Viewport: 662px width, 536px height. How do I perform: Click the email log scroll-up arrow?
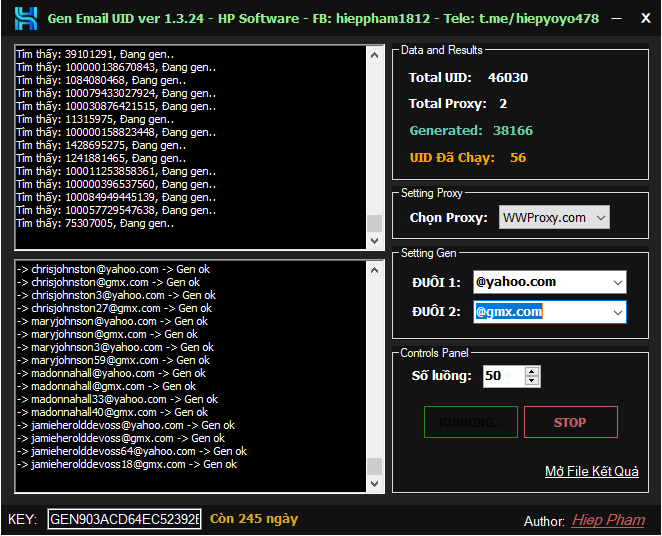pos(375,269)
